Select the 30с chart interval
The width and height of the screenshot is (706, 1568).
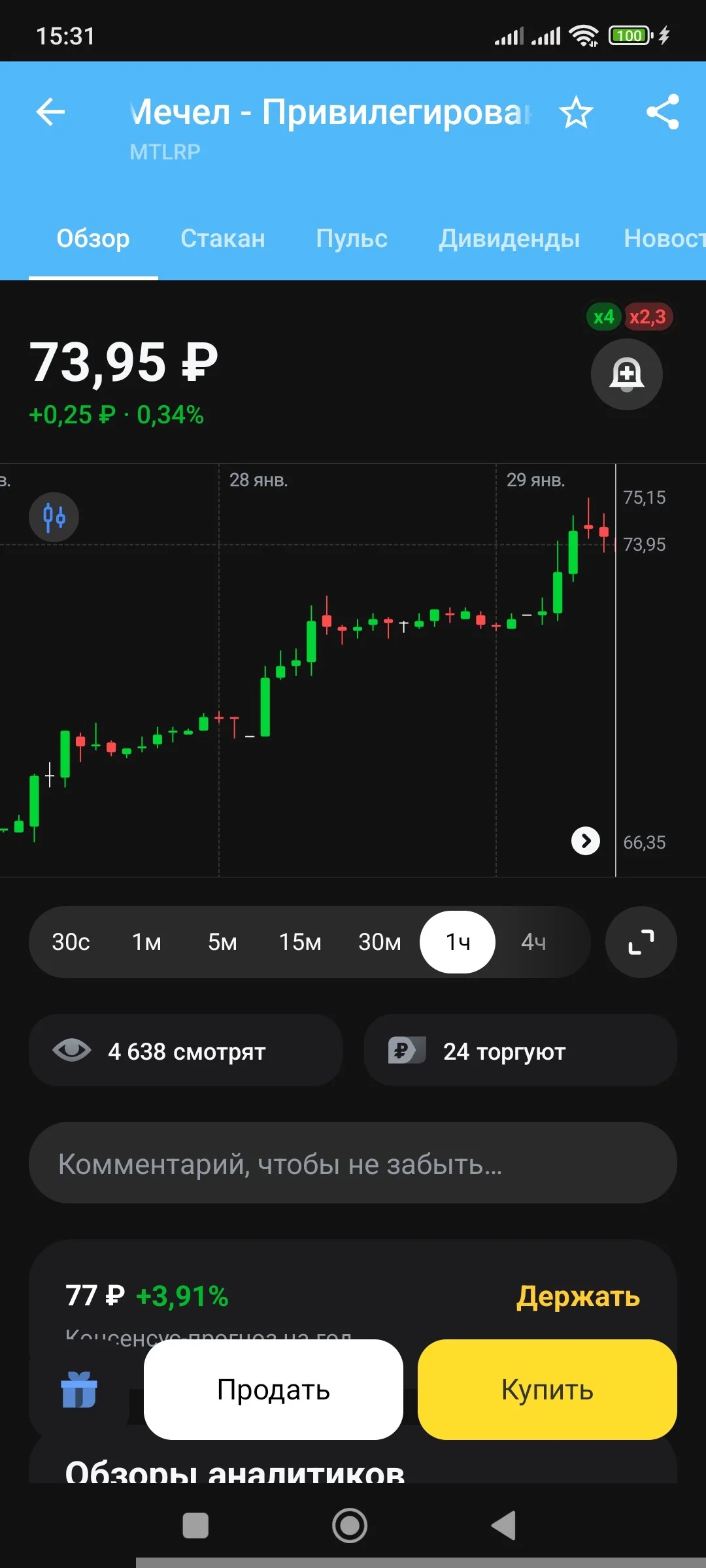tap(71, 942)
